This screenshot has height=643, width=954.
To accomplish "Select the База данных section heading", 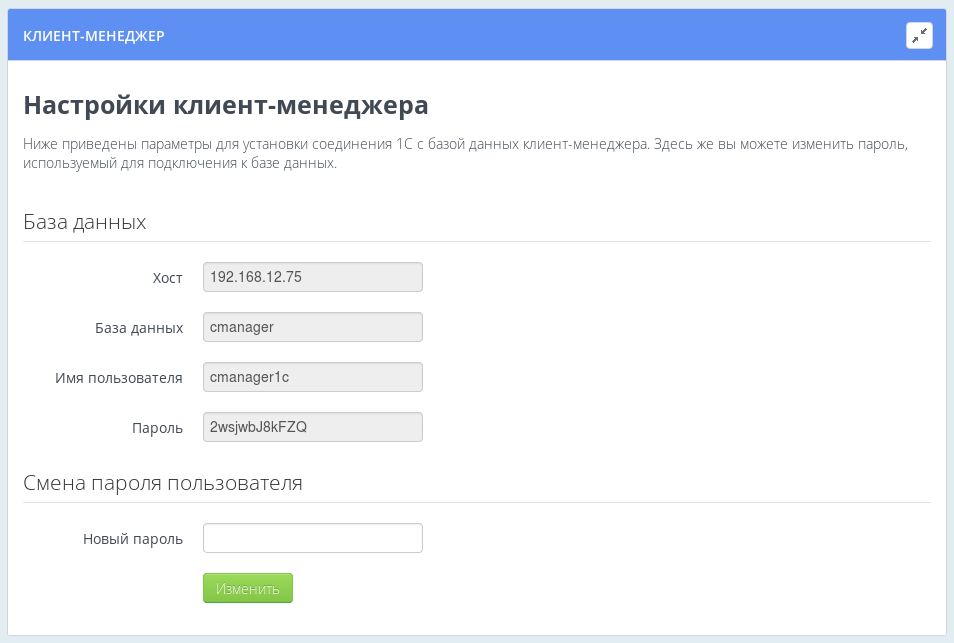I will pos(85,222).
